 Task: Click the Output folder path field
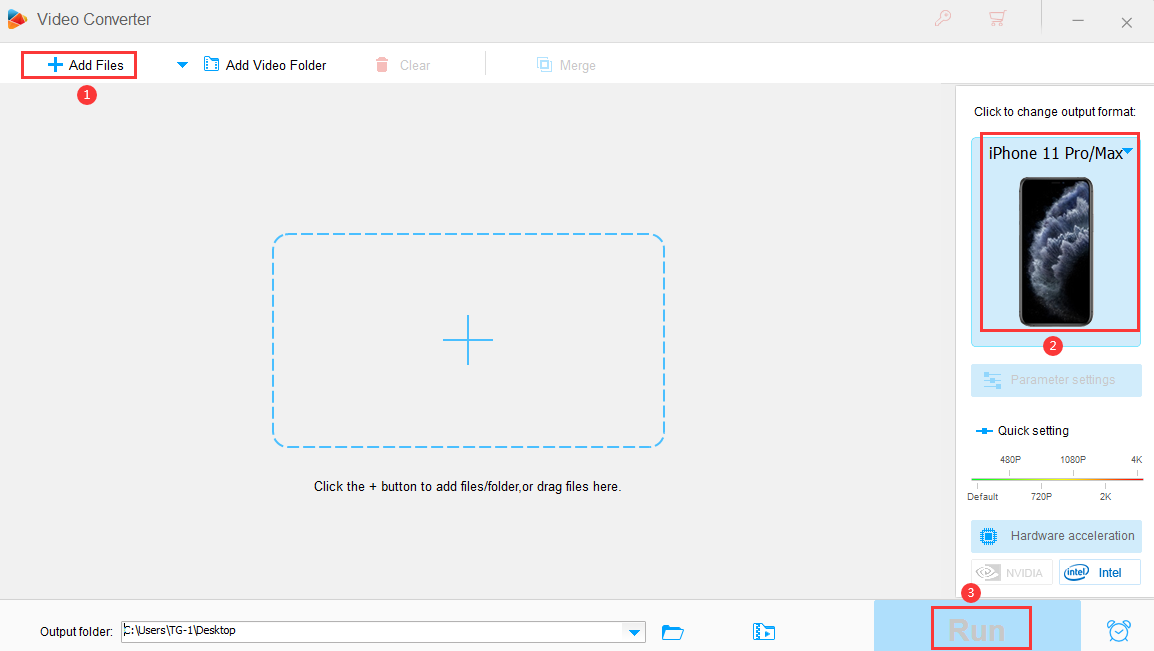coord(373,631)
